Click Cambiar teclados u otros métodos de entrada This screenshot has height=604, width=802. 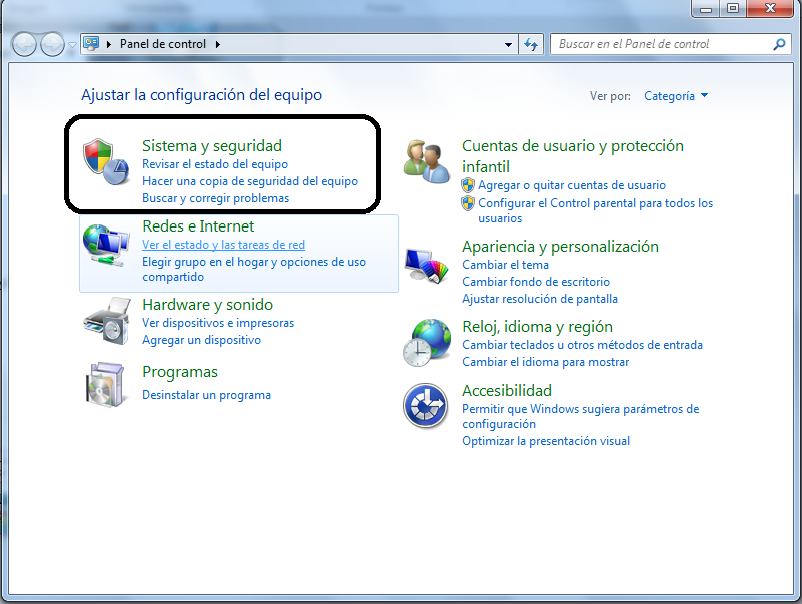point(582,345)
